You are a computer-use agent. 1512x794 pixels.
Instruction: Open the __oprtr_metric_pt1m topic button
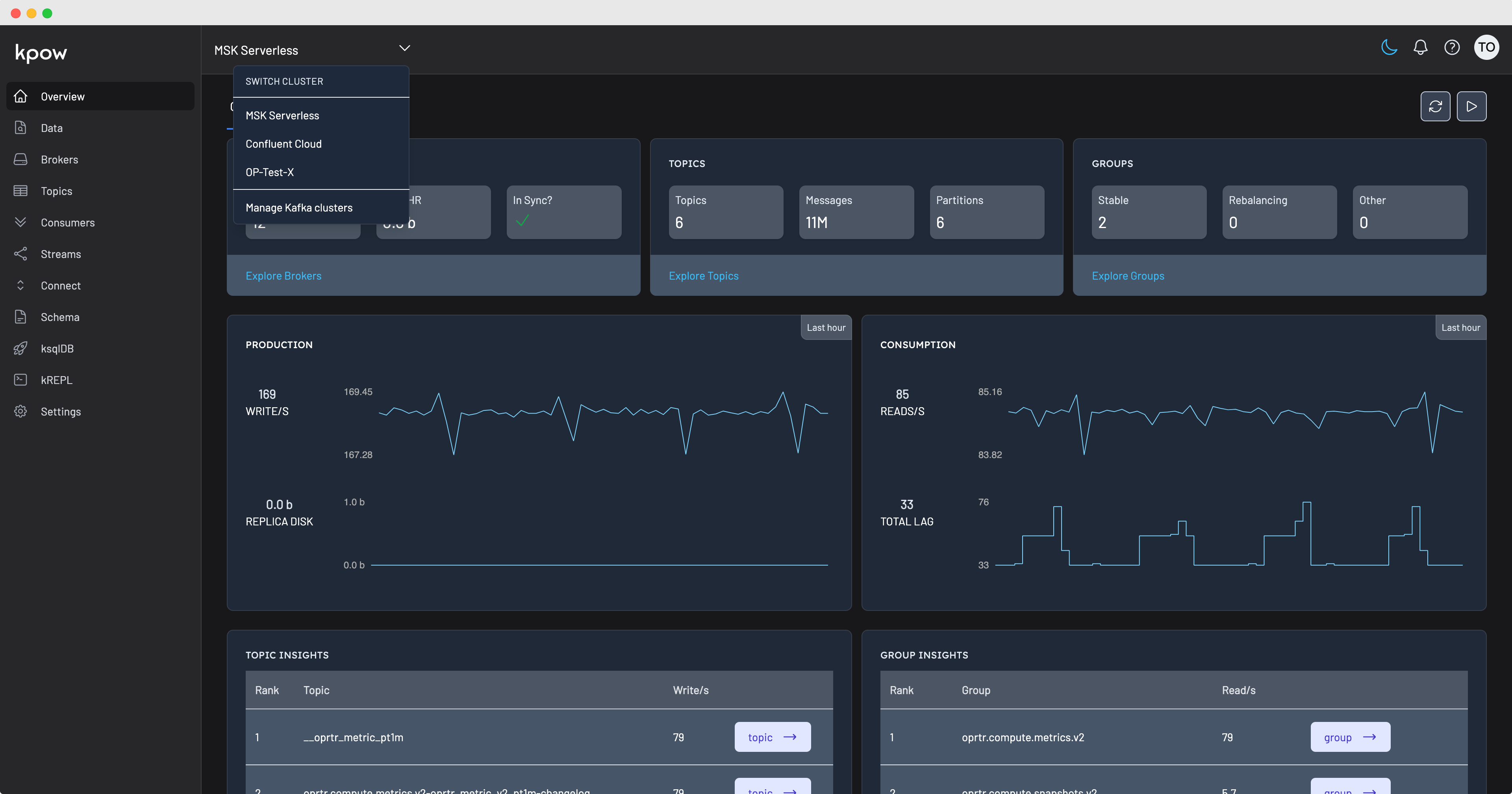tap(772, 737)
